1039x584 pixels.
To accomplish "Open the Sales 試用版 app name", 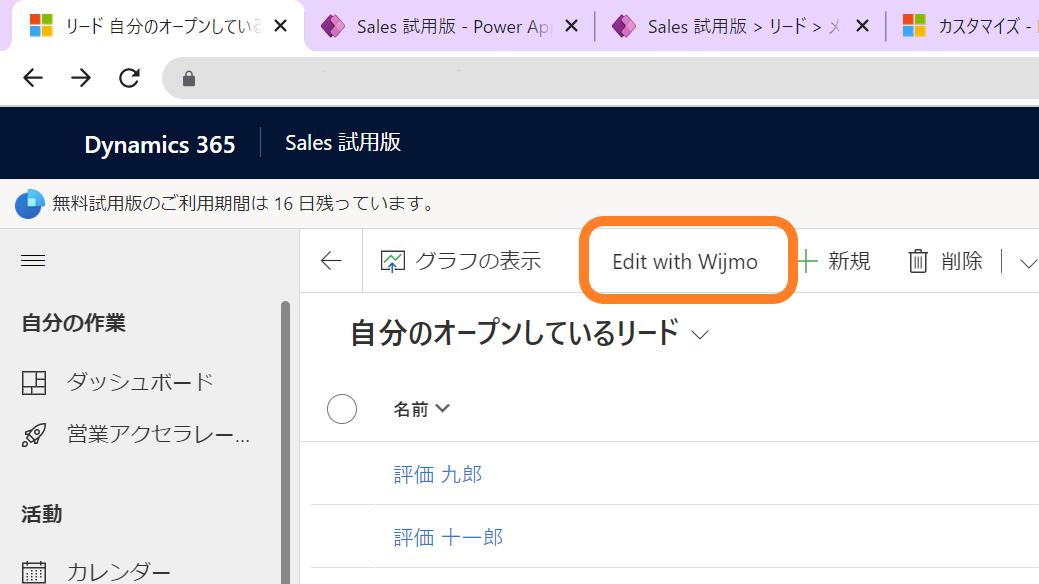I will click(x=343, y=143).
